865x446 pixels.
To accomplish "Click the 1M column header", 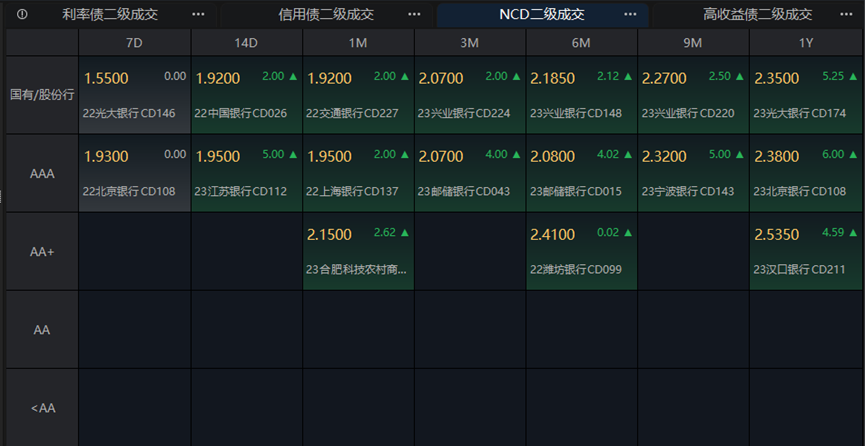I will click(x=358, y=43).
